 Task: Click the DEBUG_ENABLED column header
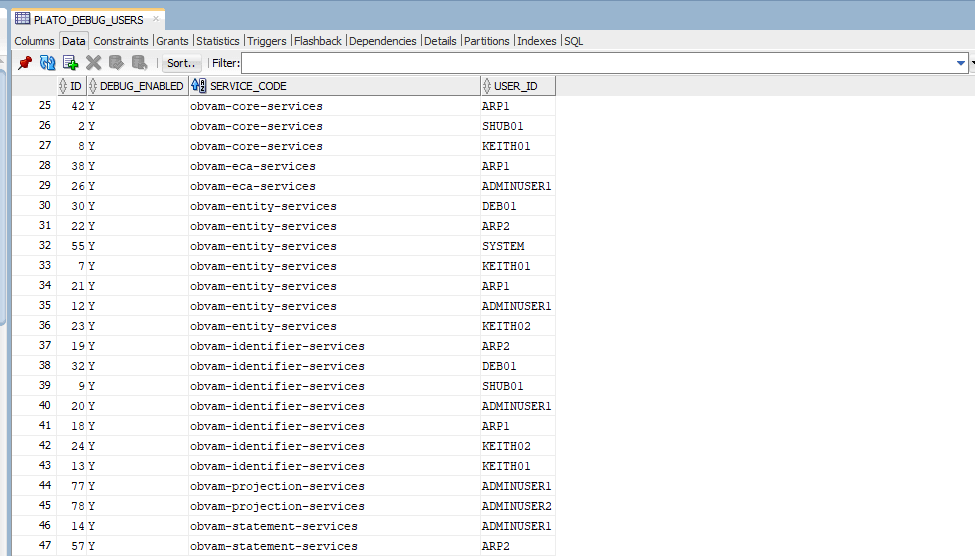click(x=137, y=86)
